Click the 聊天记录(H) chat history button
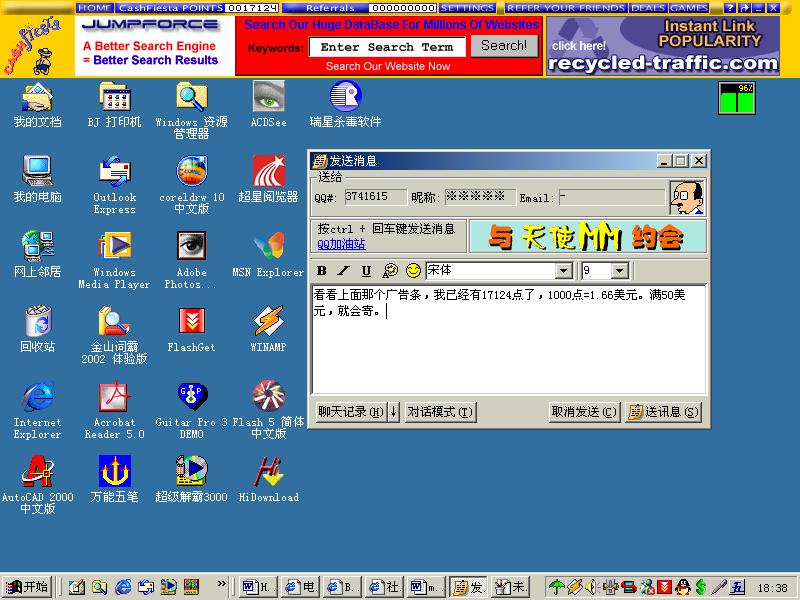Viewport: 800px width, 600px height. pos(351,412)
